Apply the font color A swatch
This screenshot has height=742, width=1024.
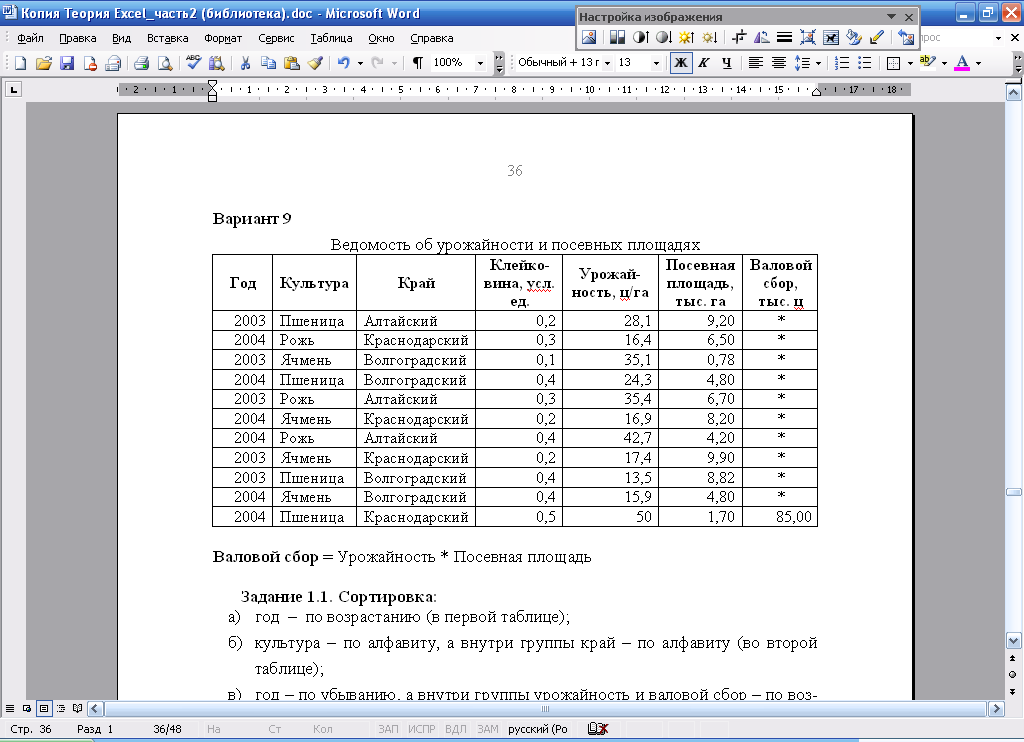pyautogui.click(x=962, y=63)
